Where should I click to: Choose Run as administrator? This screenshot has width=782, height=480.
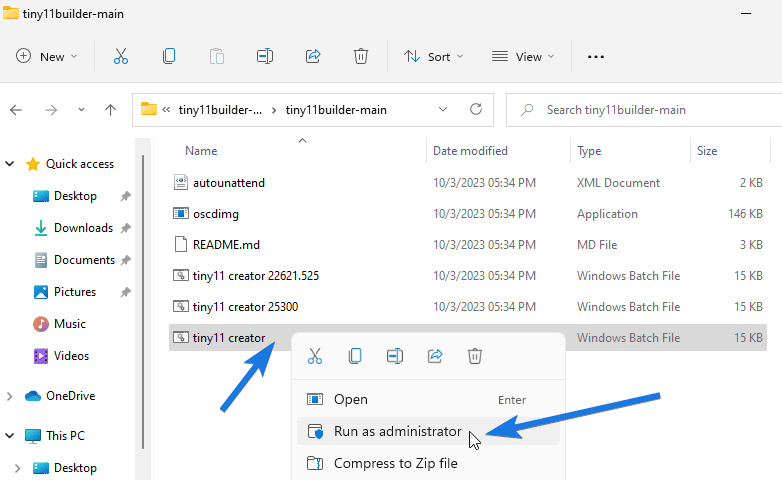[428, 431]
